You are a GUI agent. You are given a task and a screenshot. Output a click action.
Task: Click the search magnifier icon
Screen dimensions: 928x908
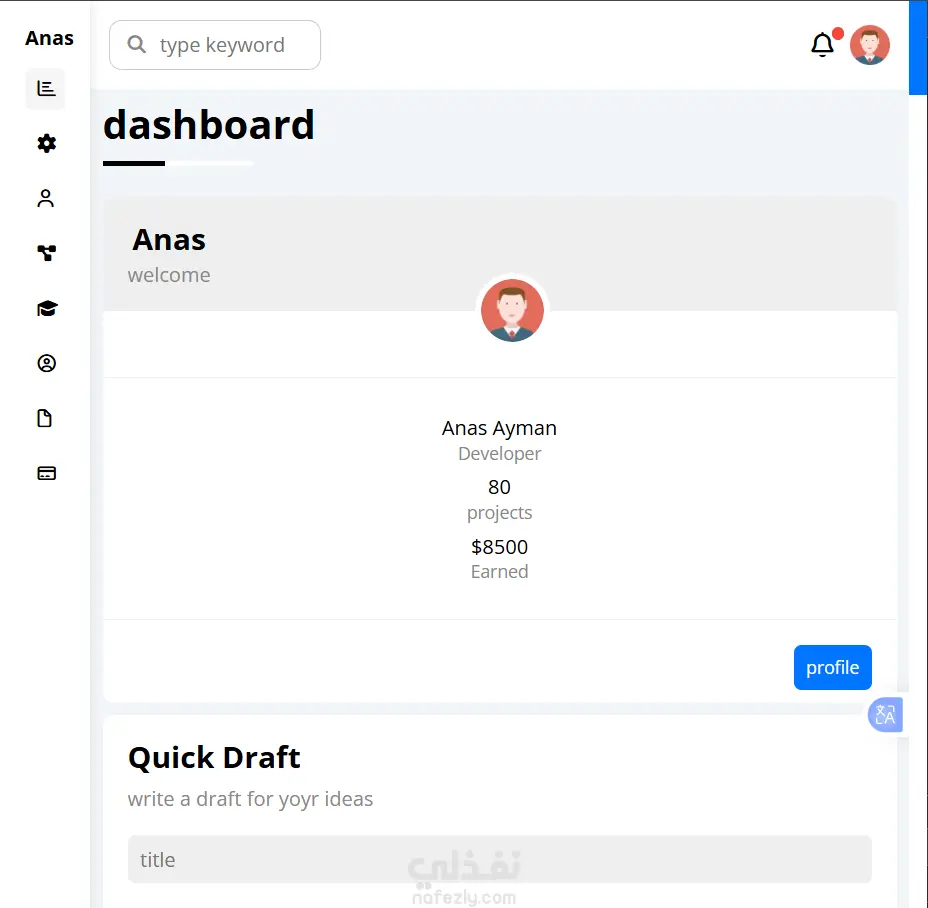(x=137, y=44)
